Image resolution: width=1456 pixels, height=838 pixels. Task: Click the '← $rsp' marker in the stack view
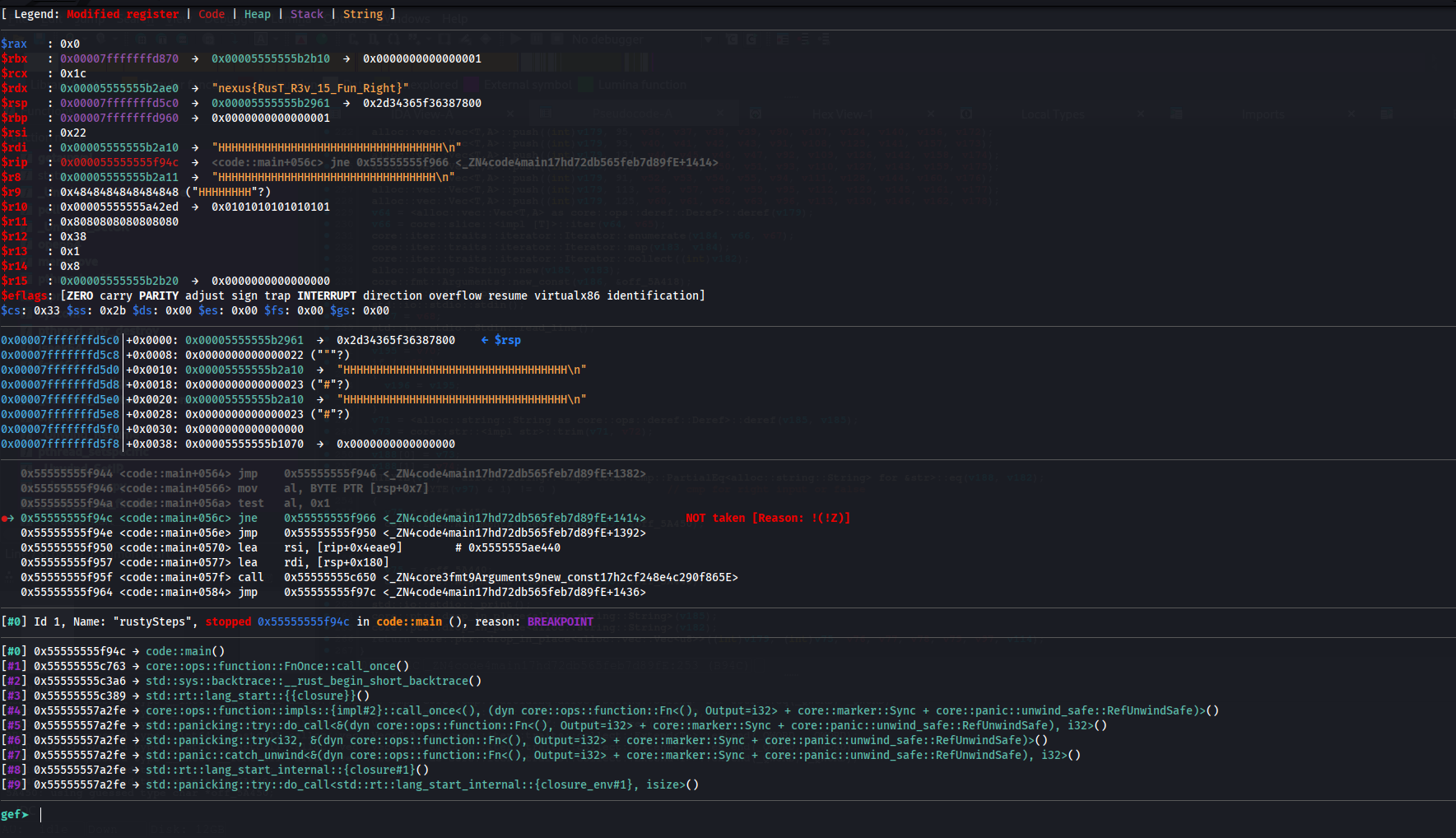pyautogui.click(x=501, y=340)
